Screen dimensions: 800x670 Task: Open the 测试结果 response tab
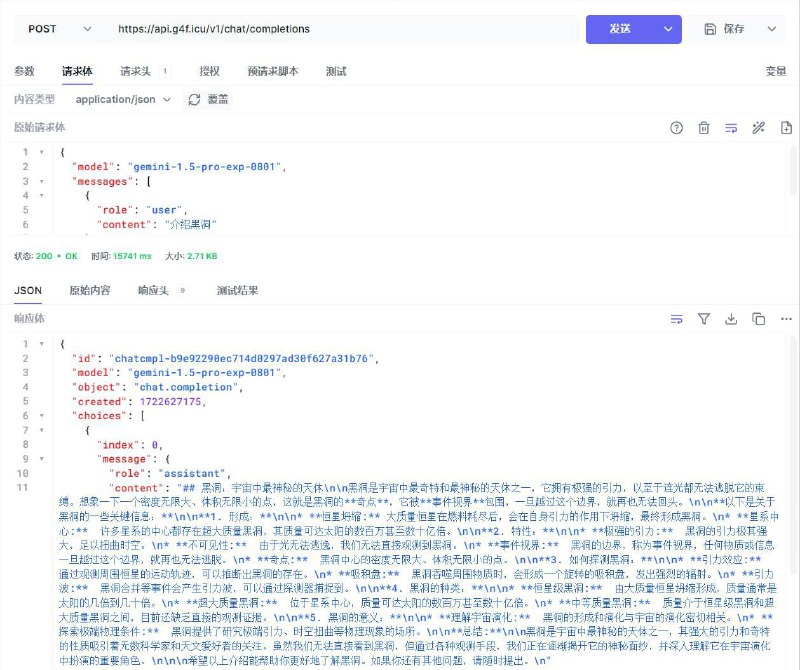click(x=237, y=290)
